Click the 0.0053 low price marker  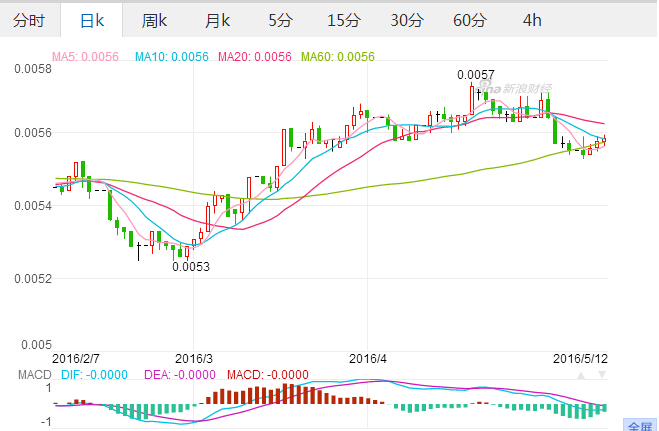point(190,266)
